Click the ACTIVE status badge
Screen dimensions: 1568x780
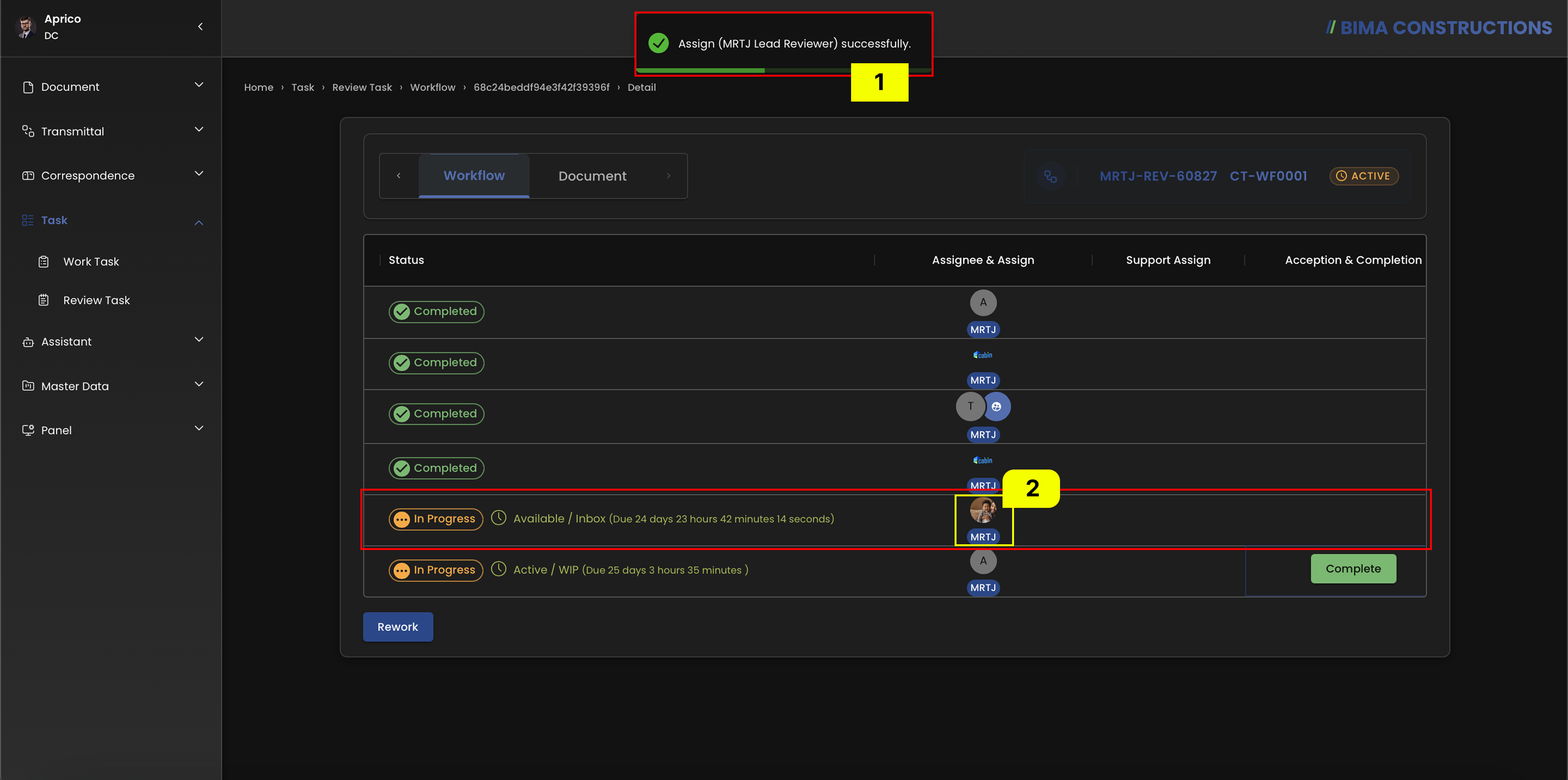[x=1363, y=176]
